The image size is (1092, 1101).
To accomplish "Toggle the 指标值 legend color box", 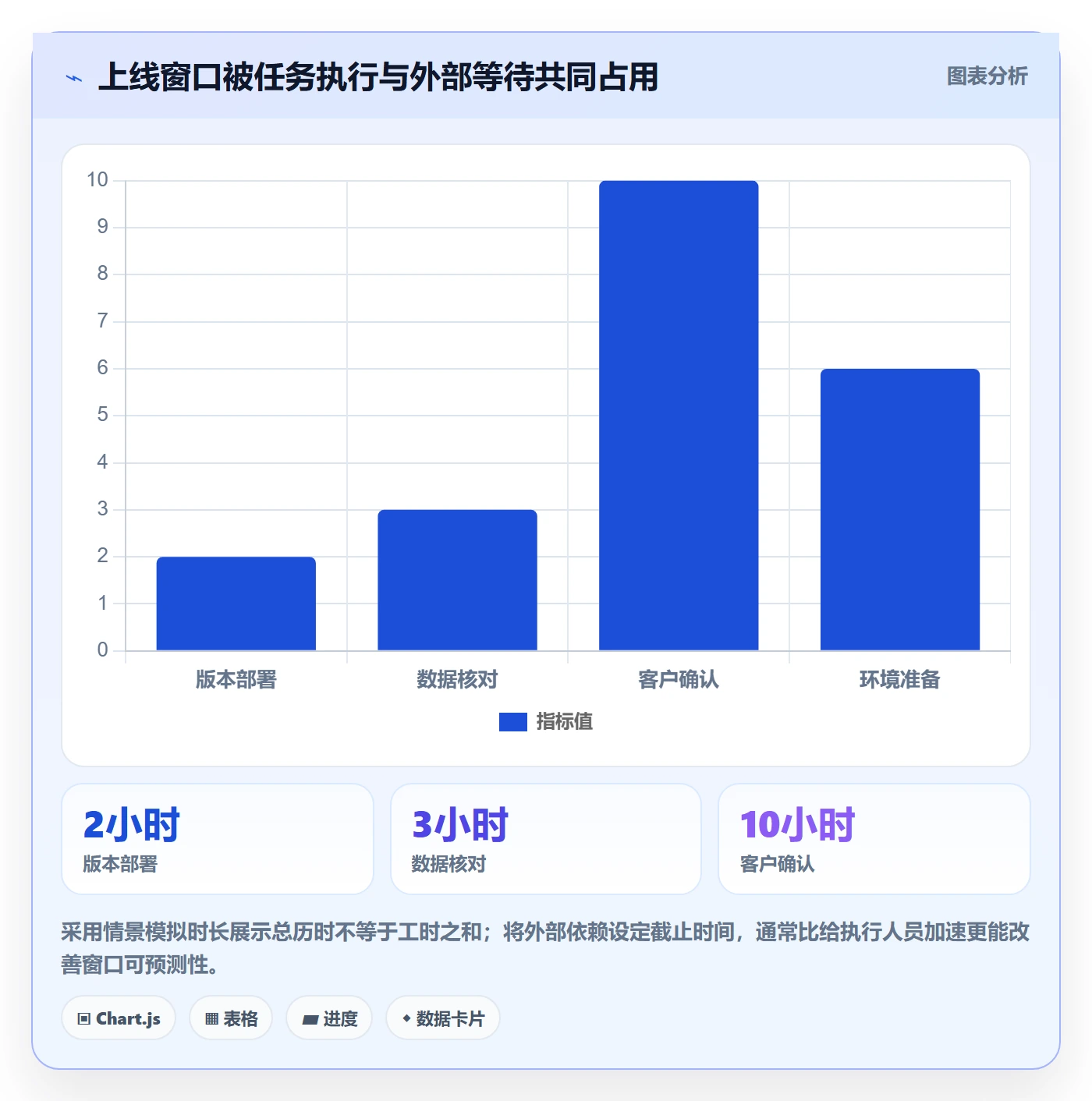I will click(x=512, y=722).
